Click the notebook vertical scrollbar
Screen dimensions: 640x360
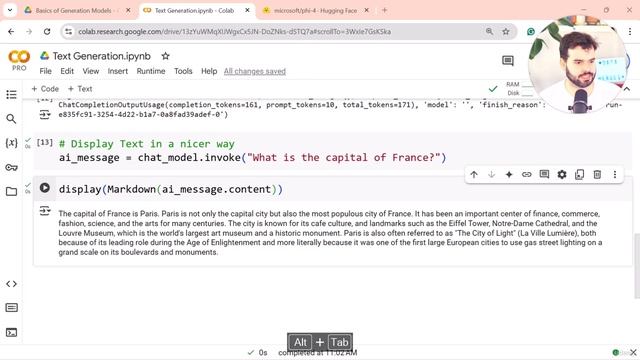coord(637,265)
